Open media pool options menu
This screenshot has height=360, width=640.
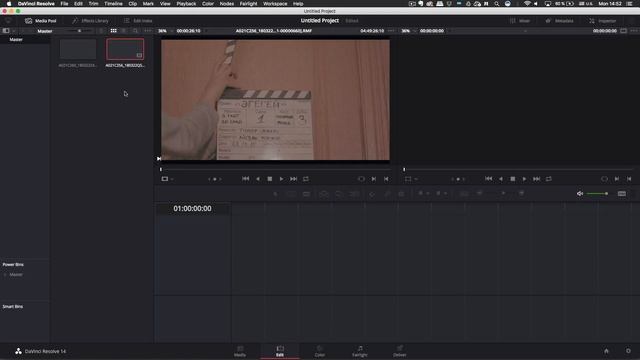pos(147,31)
